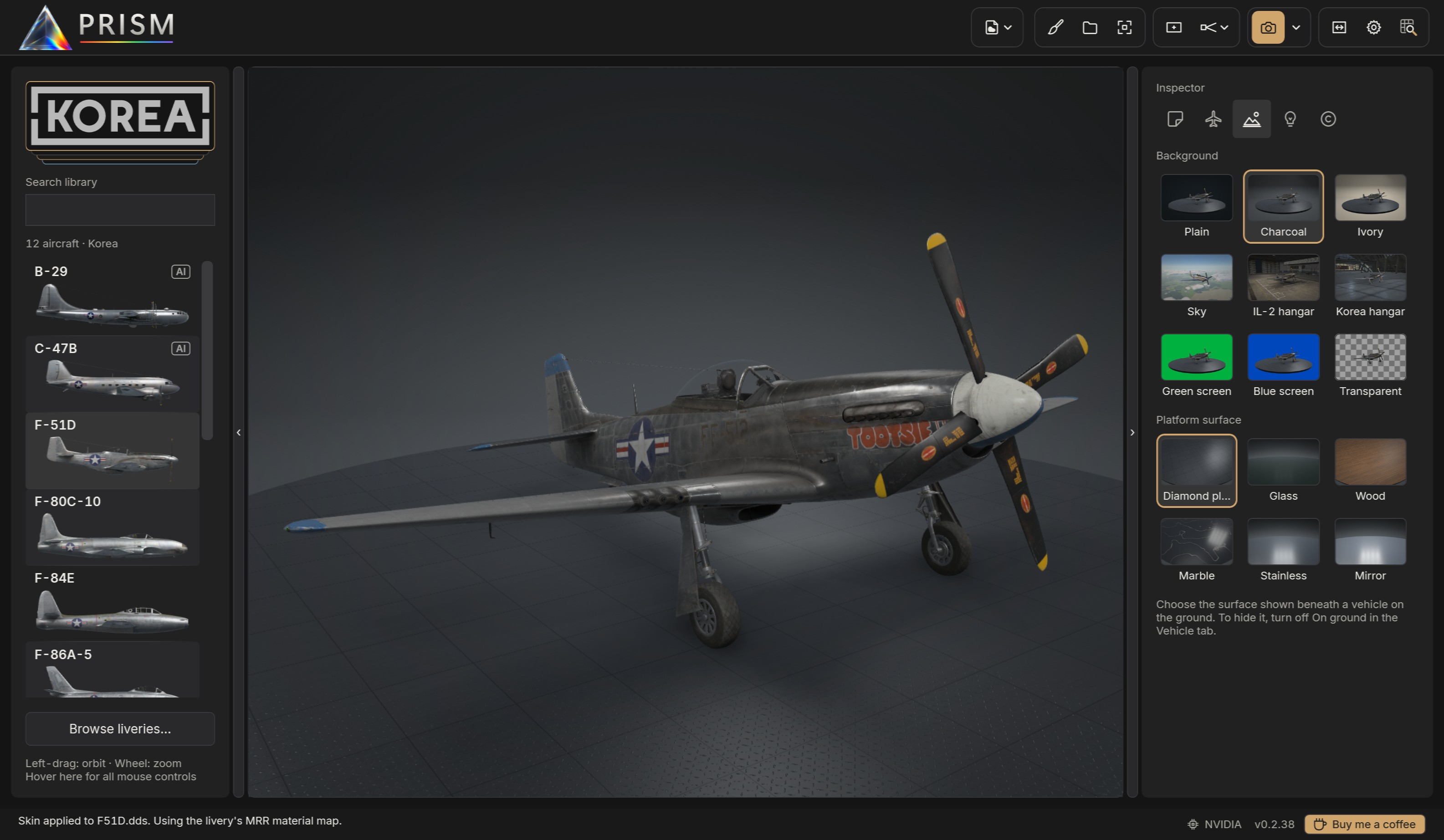
Task: Switch to the airplane Vehicle tab
Action: pos(1213,119)
